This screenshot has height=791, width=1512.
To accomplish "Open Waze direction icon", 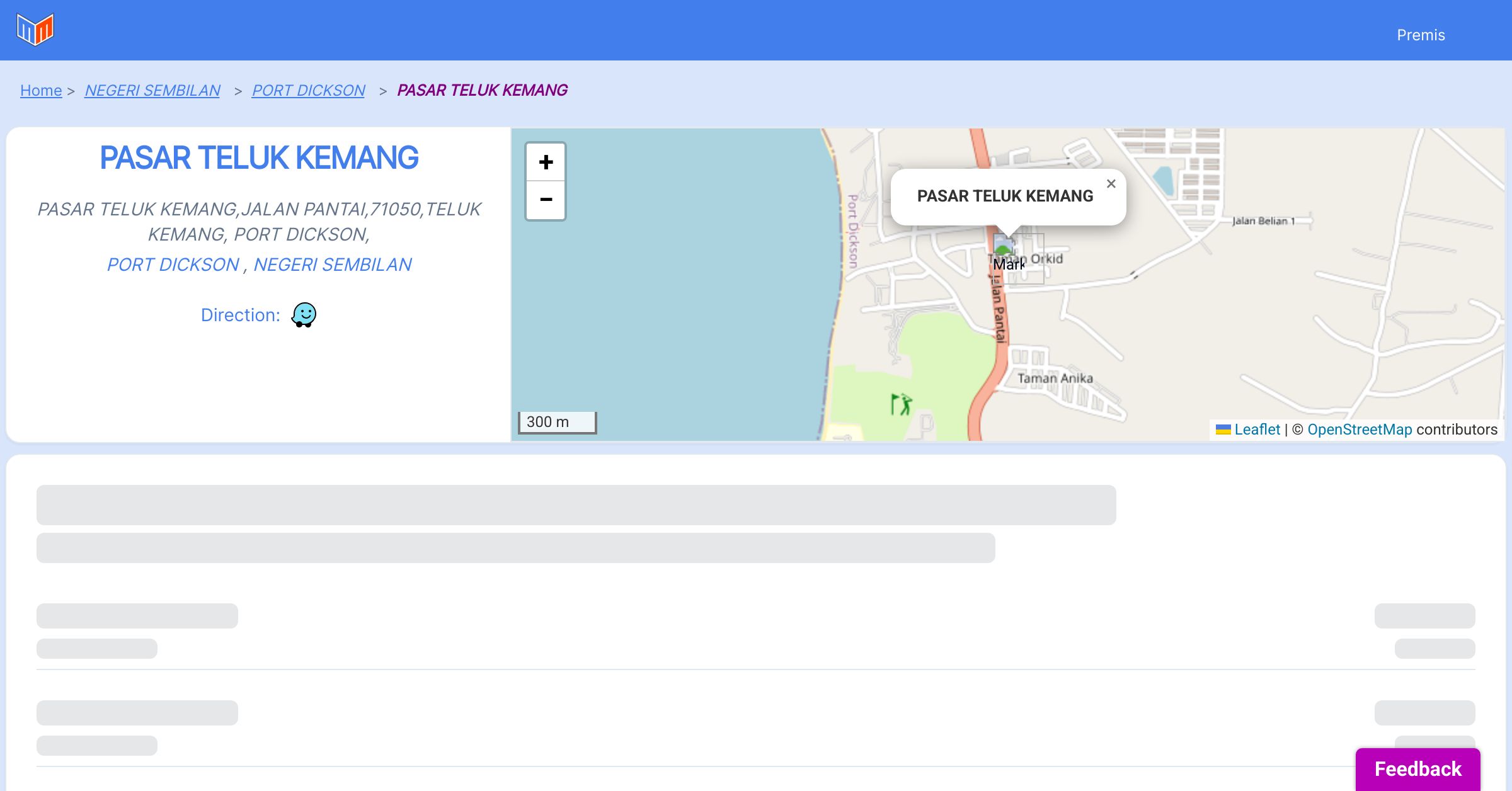I will 304,315.
